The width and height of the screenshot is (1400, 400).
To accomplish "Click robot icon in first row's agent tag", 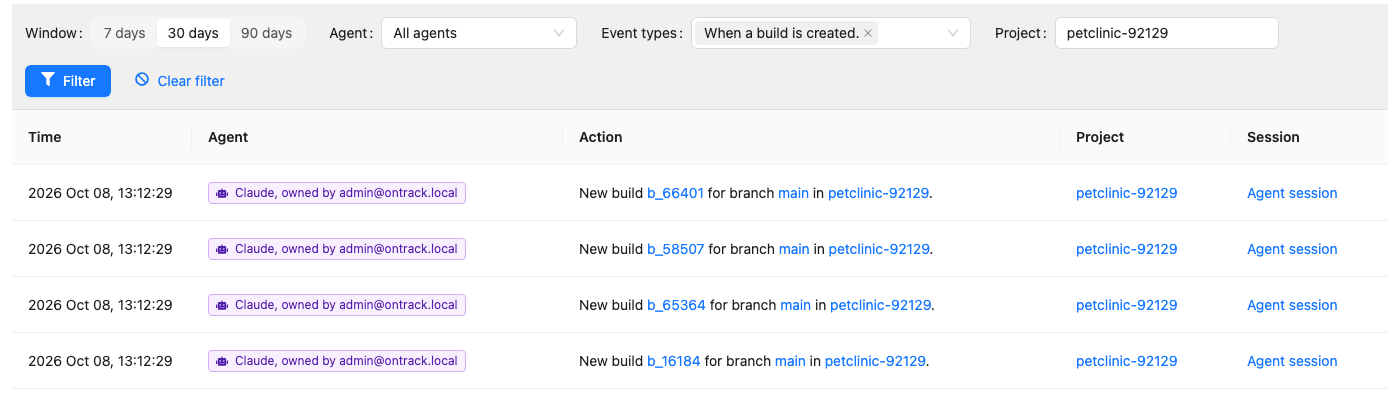I will tap(222, 193).
